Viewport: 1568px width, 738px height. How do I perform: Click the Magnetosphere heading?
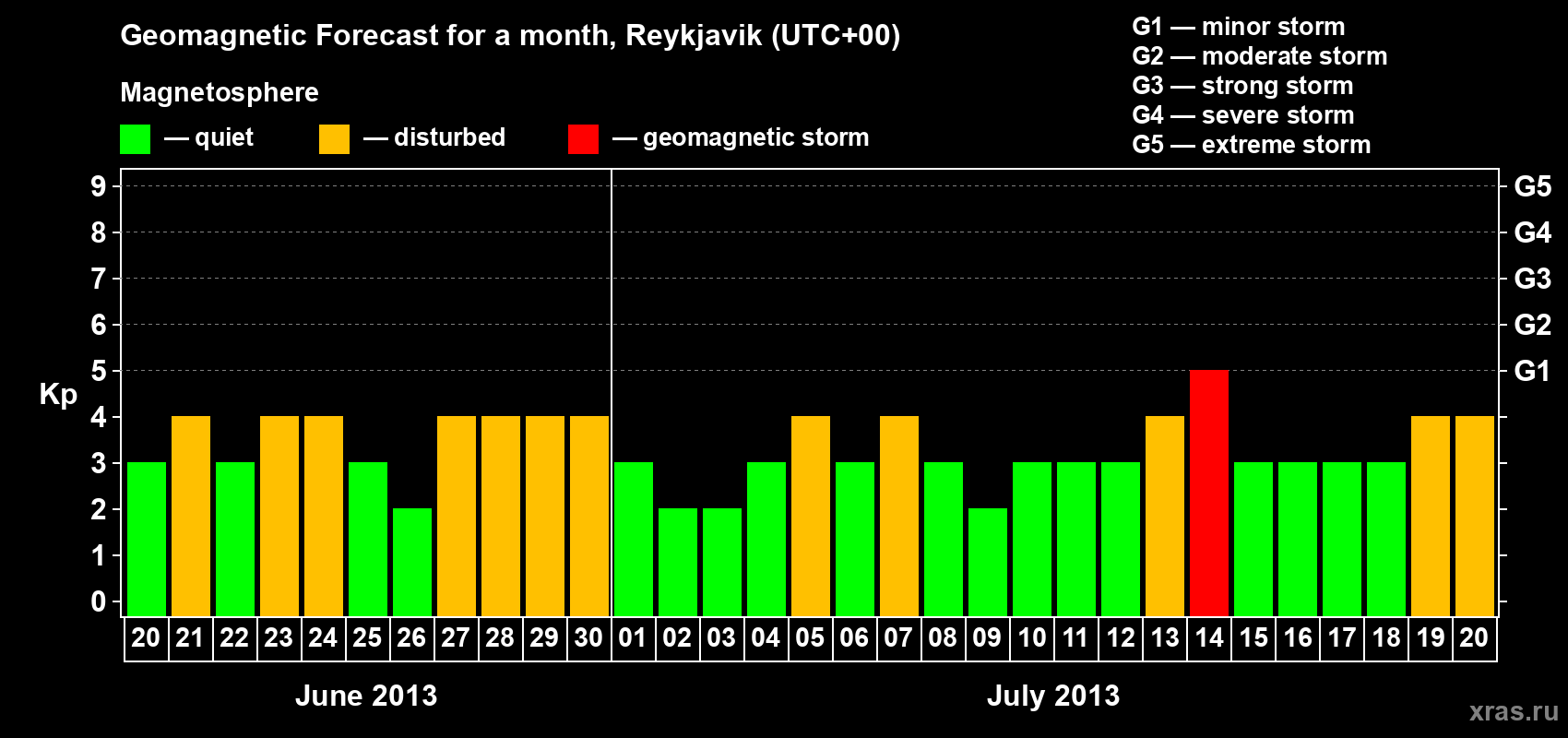coord(220,92)
